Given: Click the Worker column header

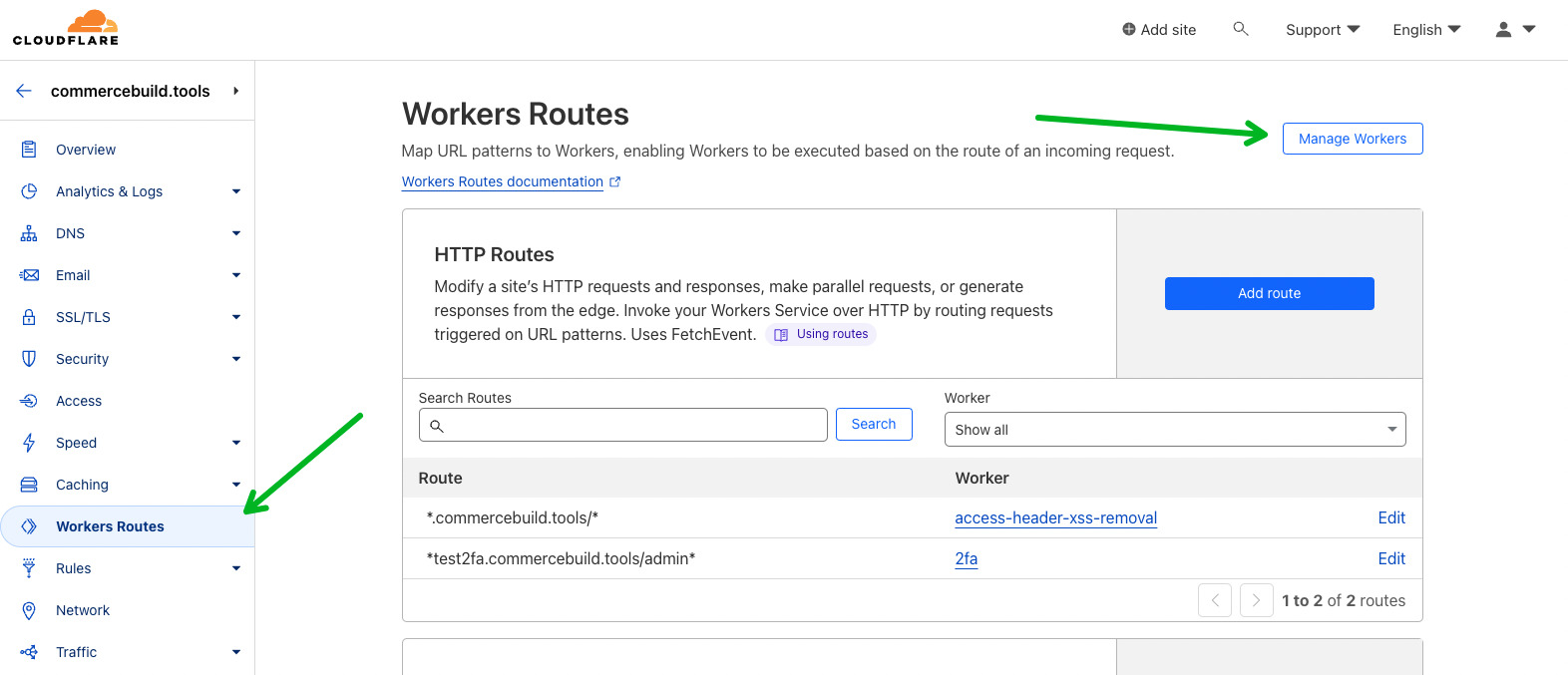Looking at the screenshot, I should (x=982, y=478).
